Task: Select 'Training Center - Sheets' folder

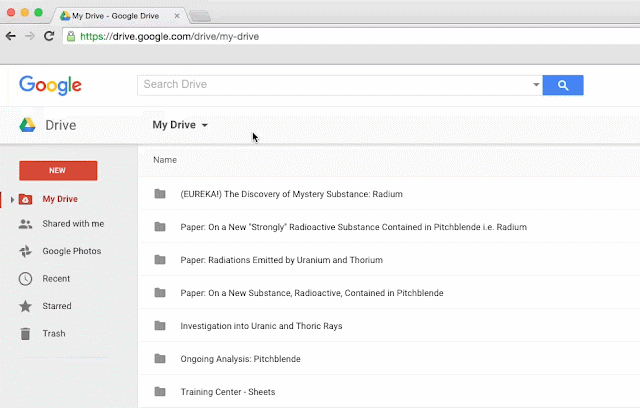Action: 228,392
